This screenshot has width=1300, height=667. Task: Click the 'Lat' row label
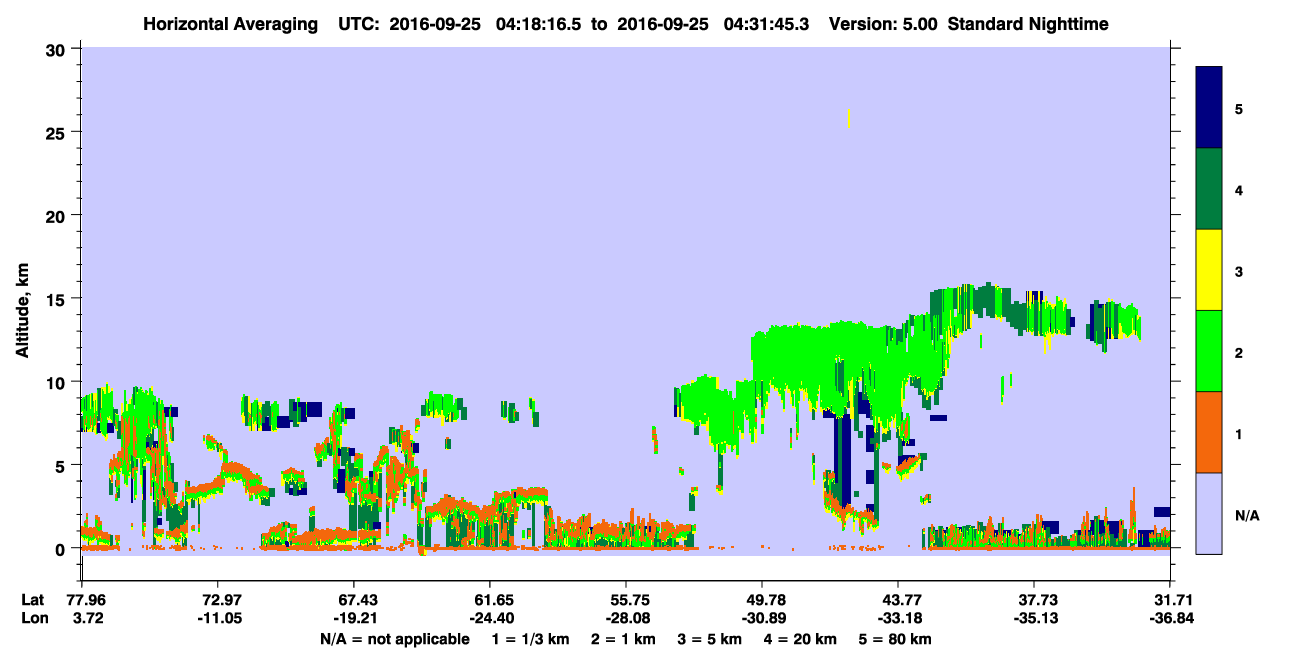[32, 599]
